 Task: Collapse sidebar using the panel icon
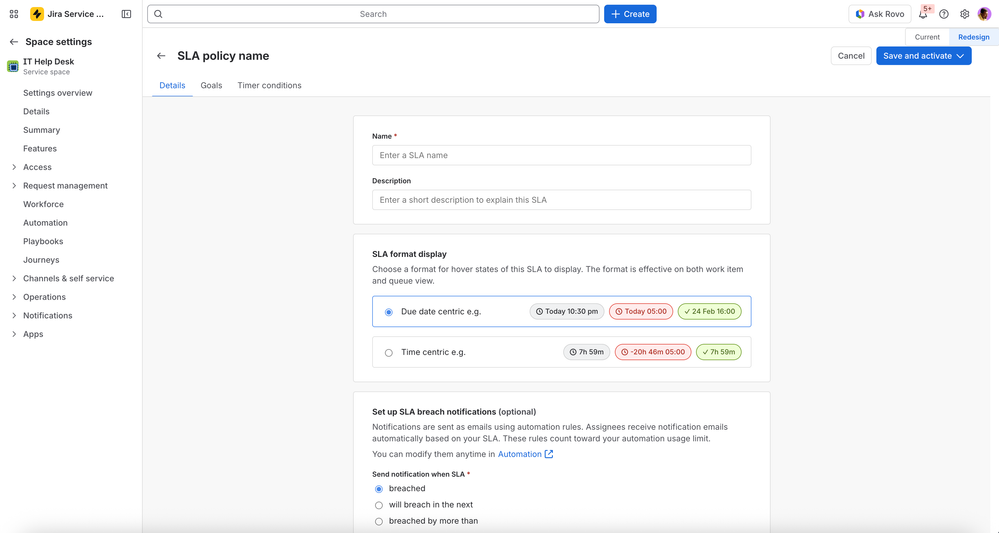coord(126,14)
